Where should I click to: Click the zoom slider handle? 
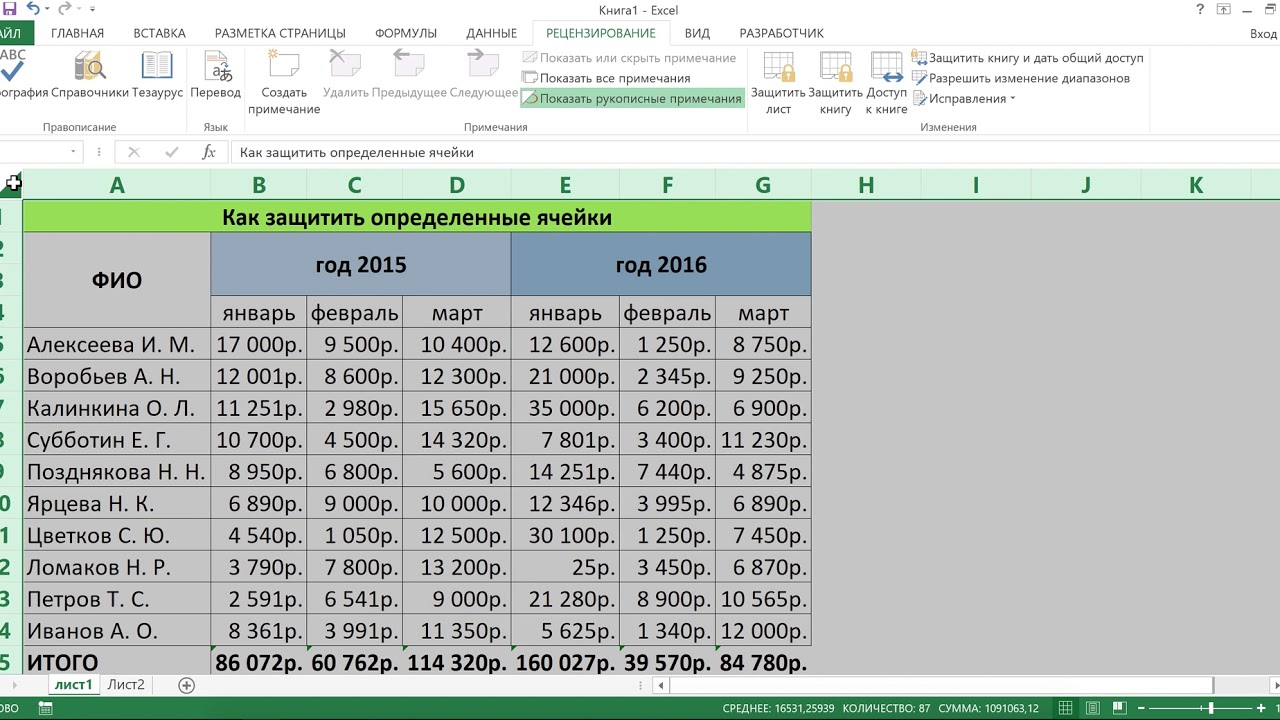[1211, 708]
